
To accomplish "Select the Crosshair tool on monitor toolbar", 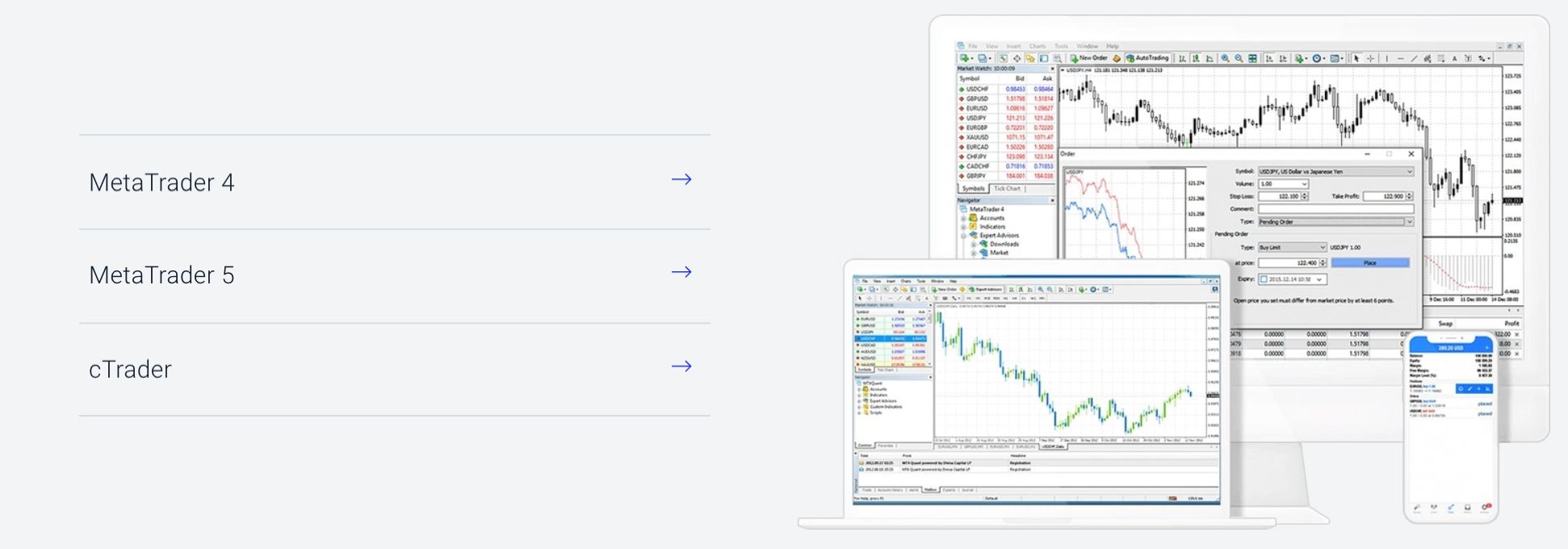I will (1370, 58).
